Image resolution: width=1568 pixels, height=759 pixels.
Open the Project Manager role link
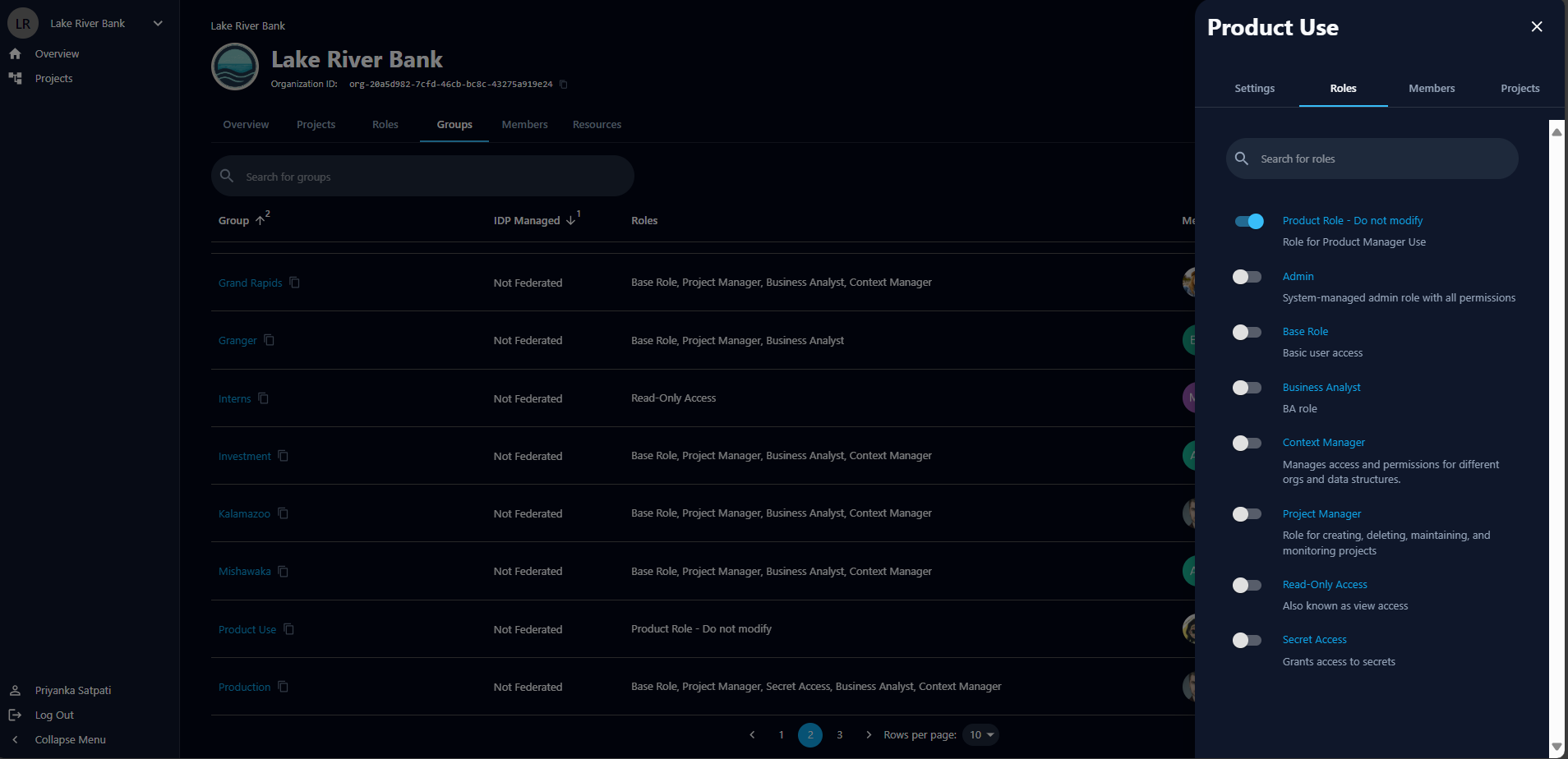coord(1321,513)
